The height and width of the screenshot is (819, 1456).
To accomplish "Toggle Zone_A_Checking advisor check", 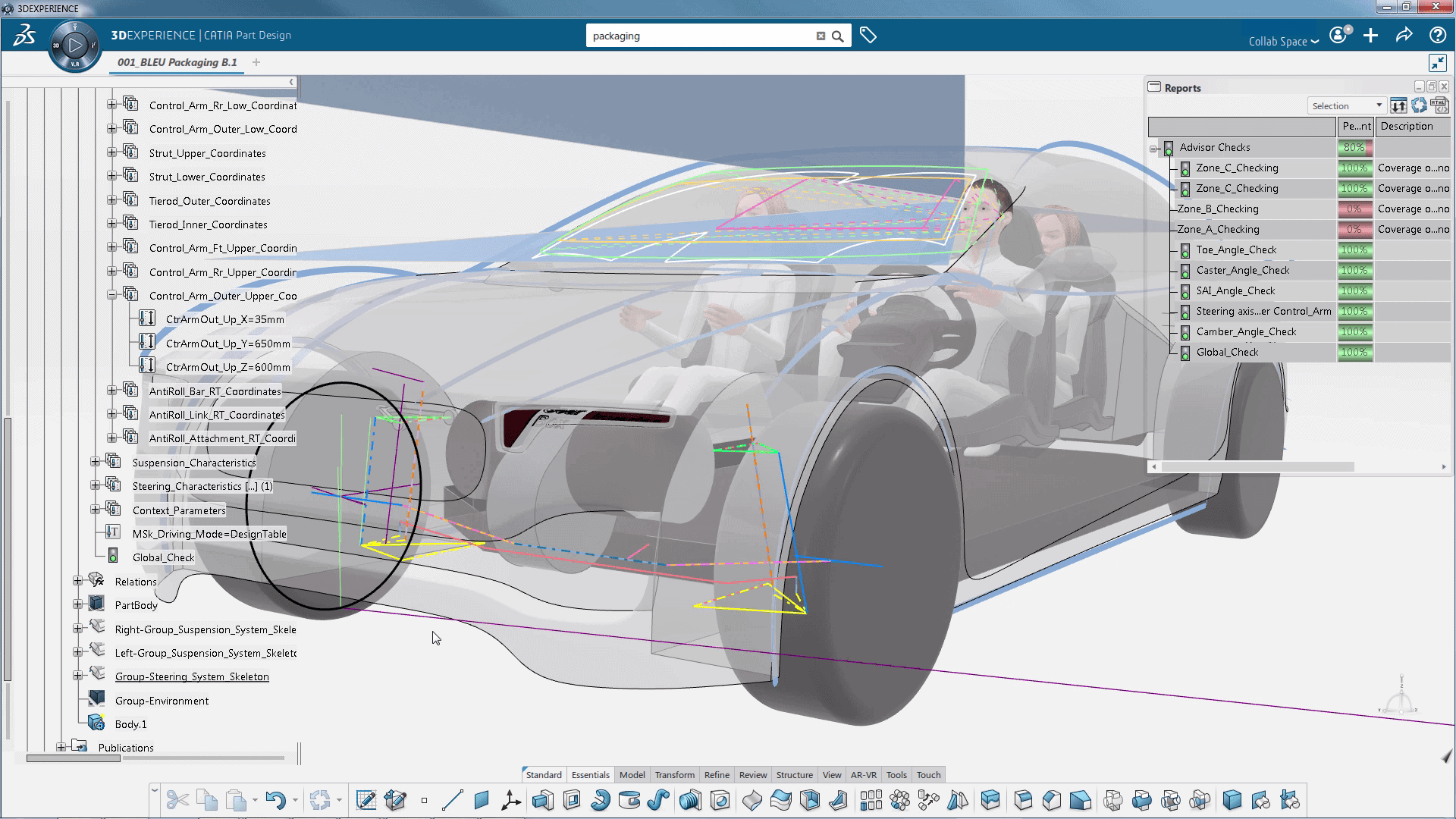I will 1218,229.
